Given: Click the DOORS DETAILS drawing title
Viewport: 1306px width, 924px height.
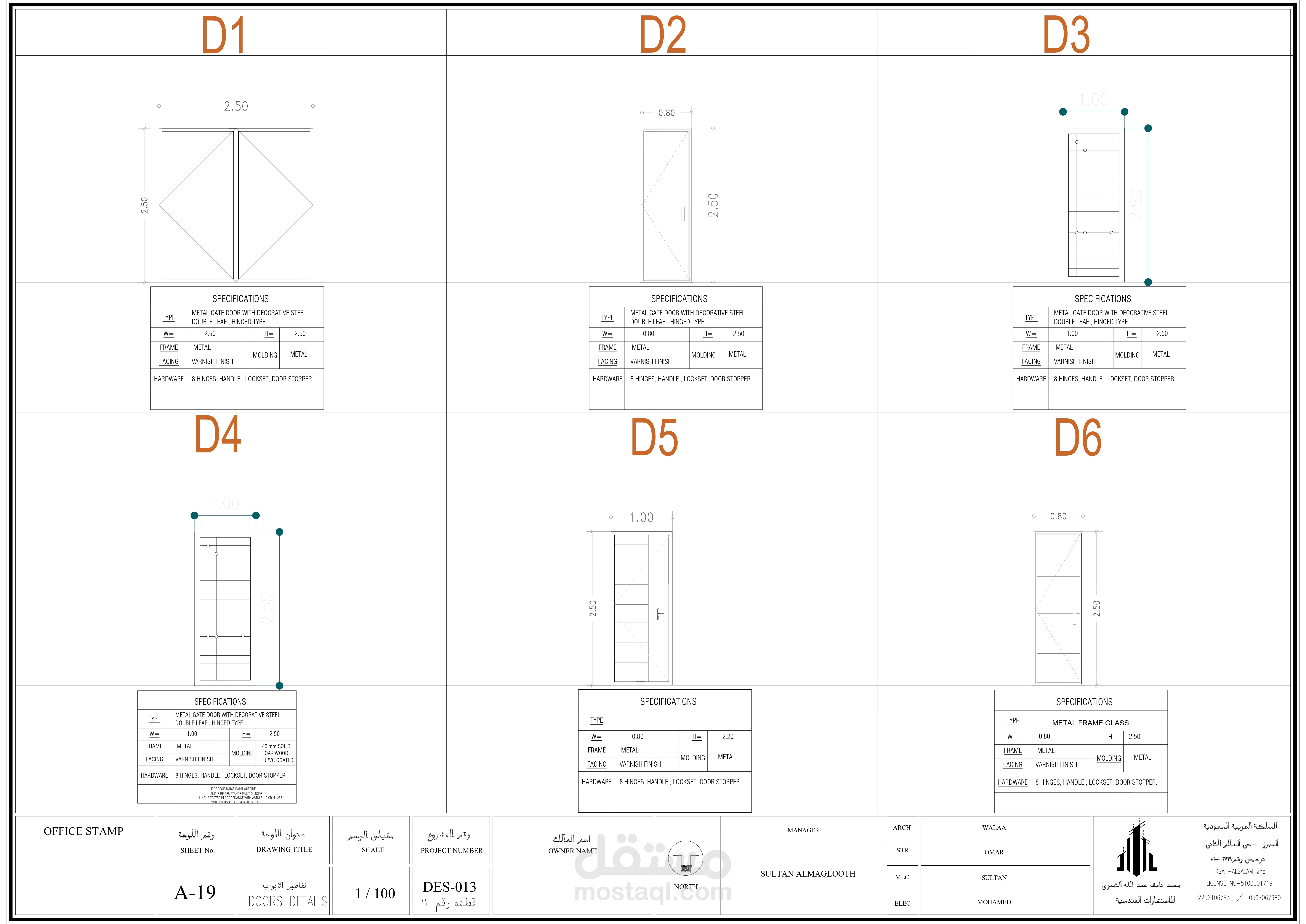Looking at the screenshot, I should tap(288, 901).
